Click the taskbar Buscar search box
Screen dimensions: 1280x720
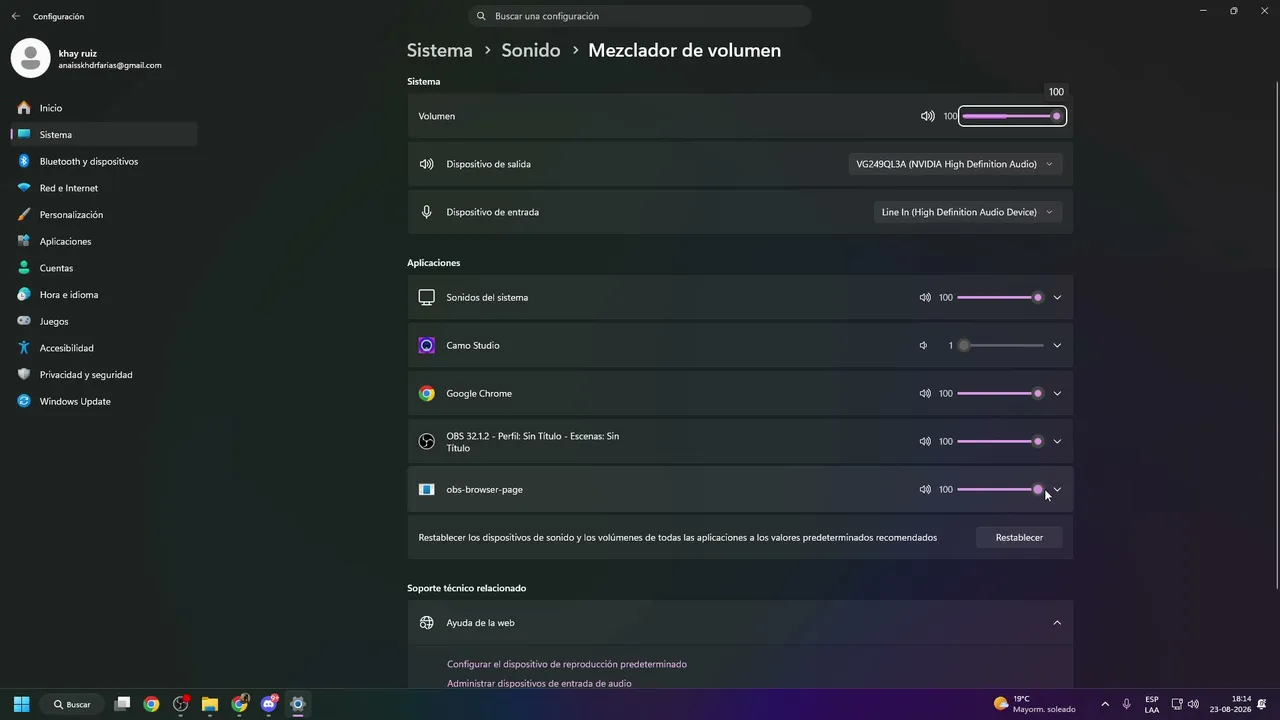(x=72, y=704)
